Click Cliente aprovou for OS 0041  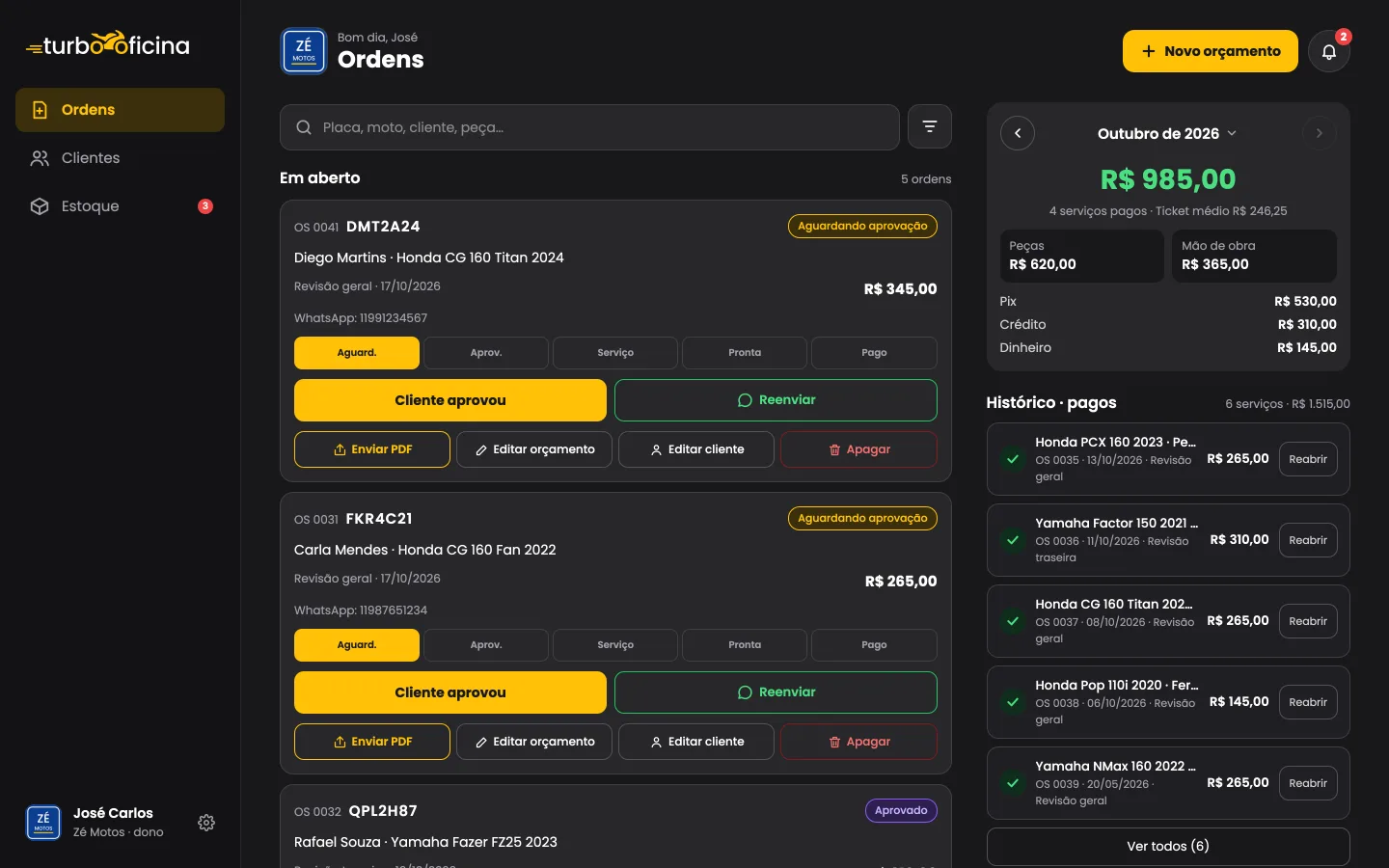[450, 400]
